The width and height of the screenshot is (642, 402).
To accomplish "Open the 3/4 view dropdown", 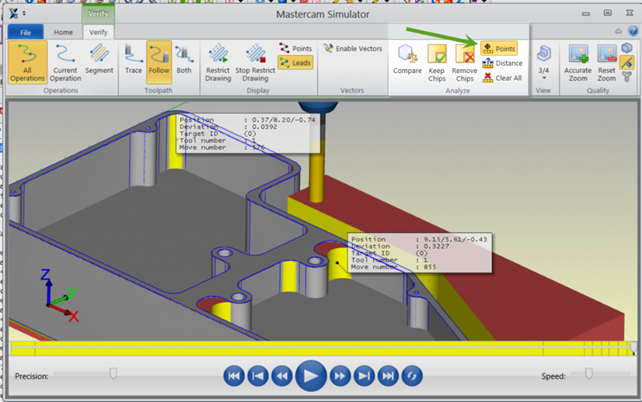I will pyautogui.click(x=544, y=62).
